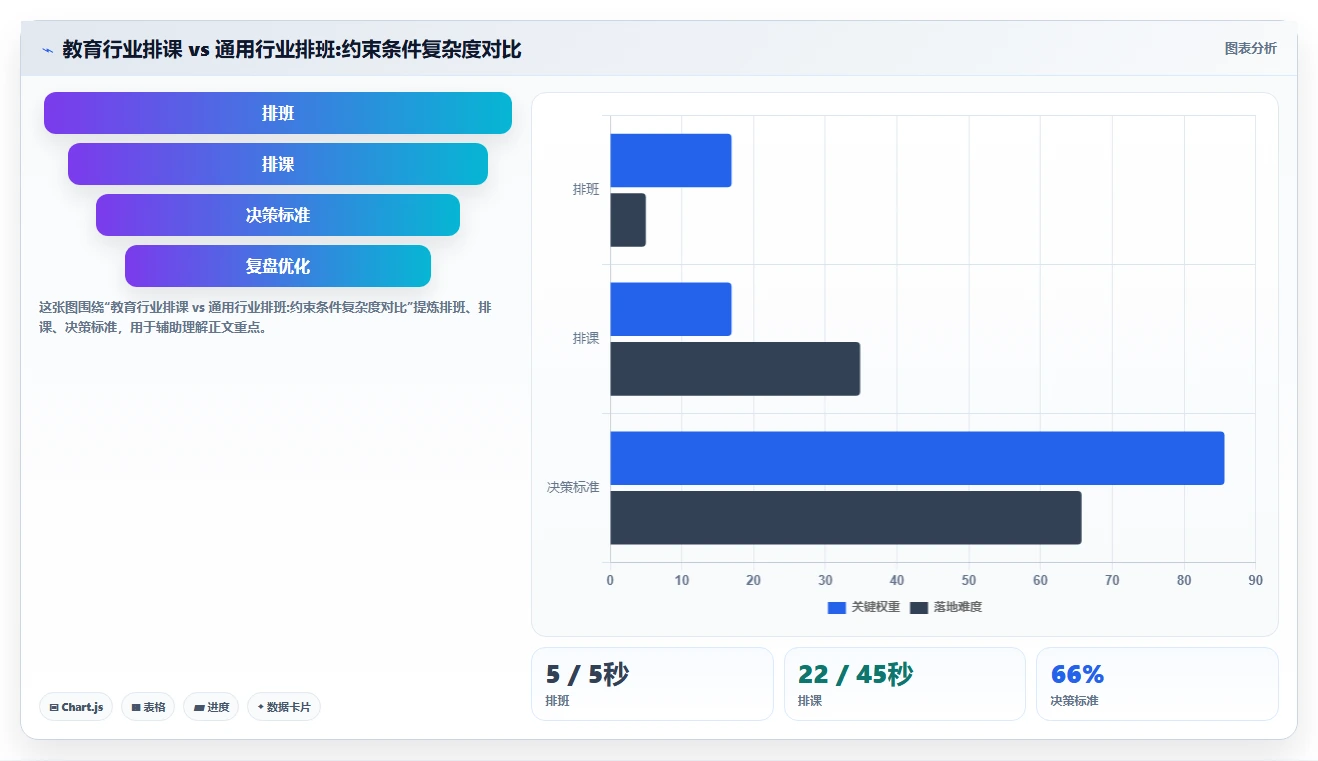Click the 排课 y-axis label
The image size is (1318, 761).
coord(586,339)
